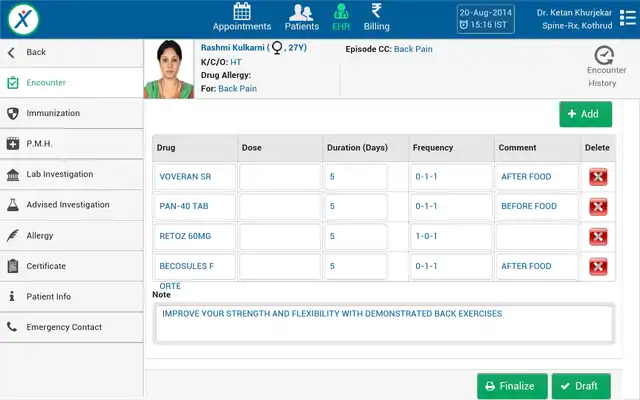The width and height of the screenshot is (640, 400).
Task: Delete the RETOZ 60MG drug row
Action: (x=598, y=237)
